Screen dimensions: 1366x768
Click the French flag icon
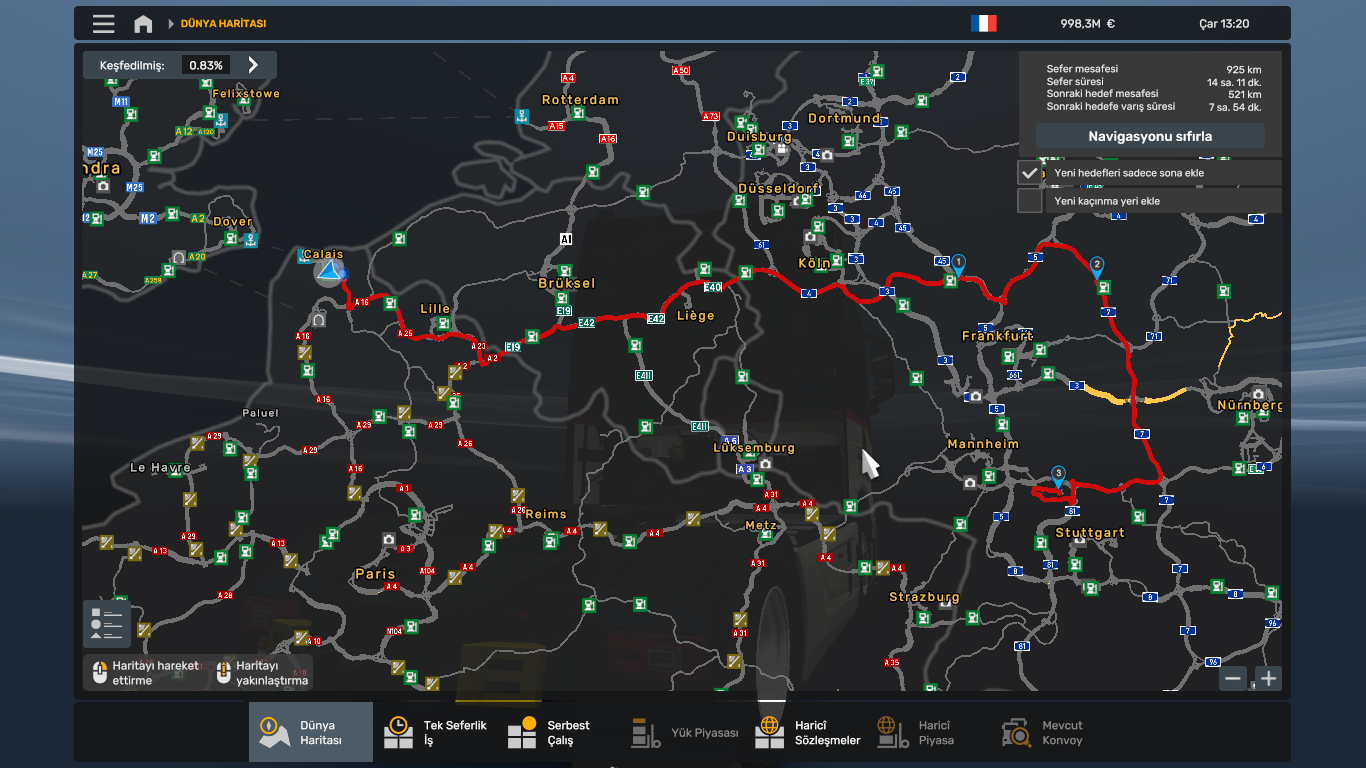(983, 23)
